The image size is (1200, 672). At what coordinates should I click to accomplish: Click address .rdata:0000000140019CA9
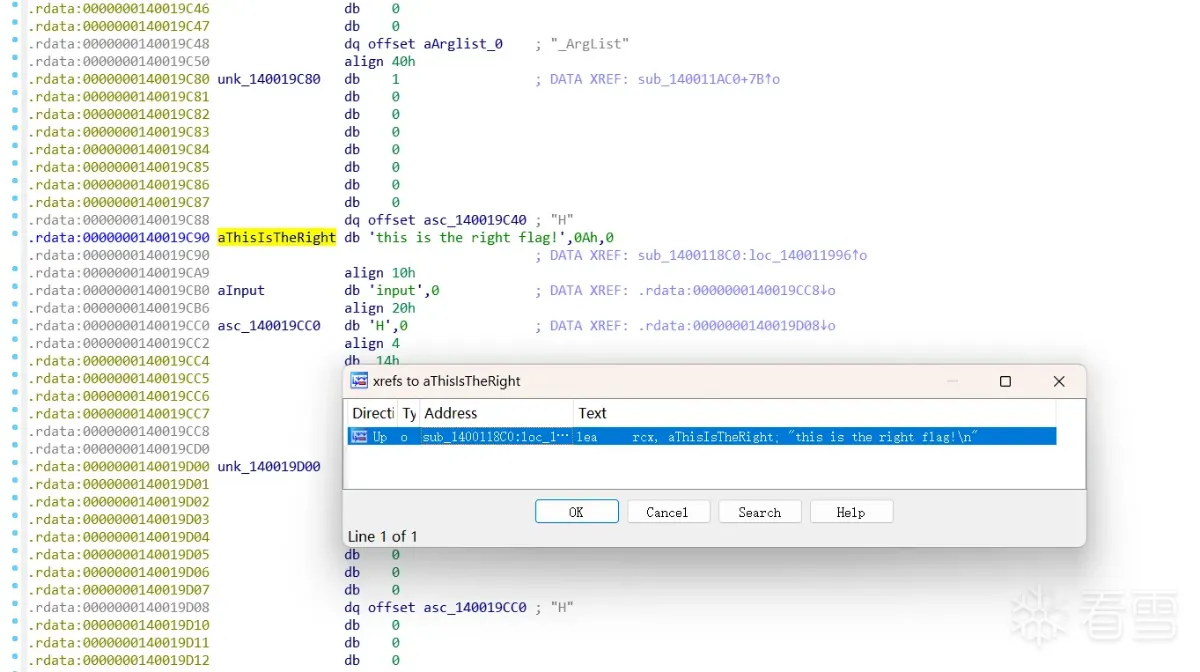[x=119, y=273]
